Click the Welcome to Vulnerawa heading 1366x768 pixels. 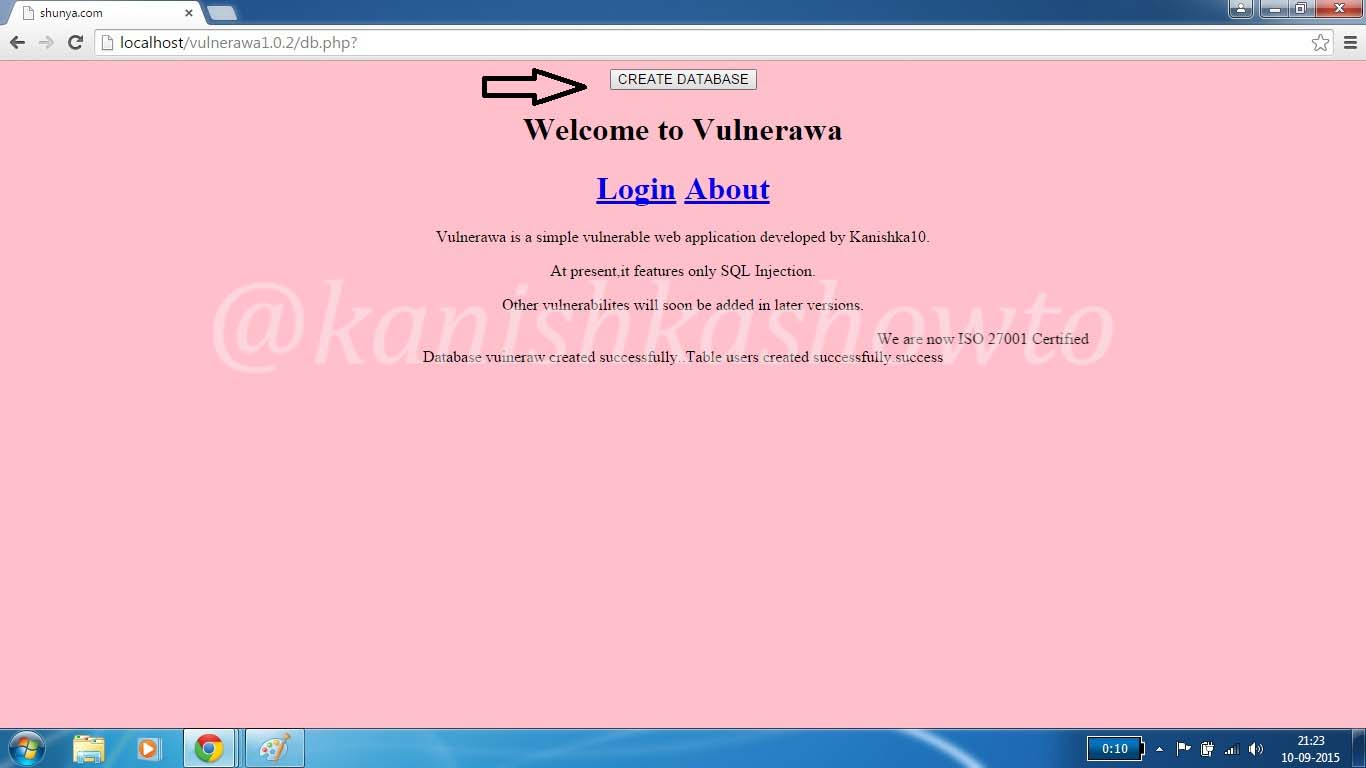(x=683, y=130)
